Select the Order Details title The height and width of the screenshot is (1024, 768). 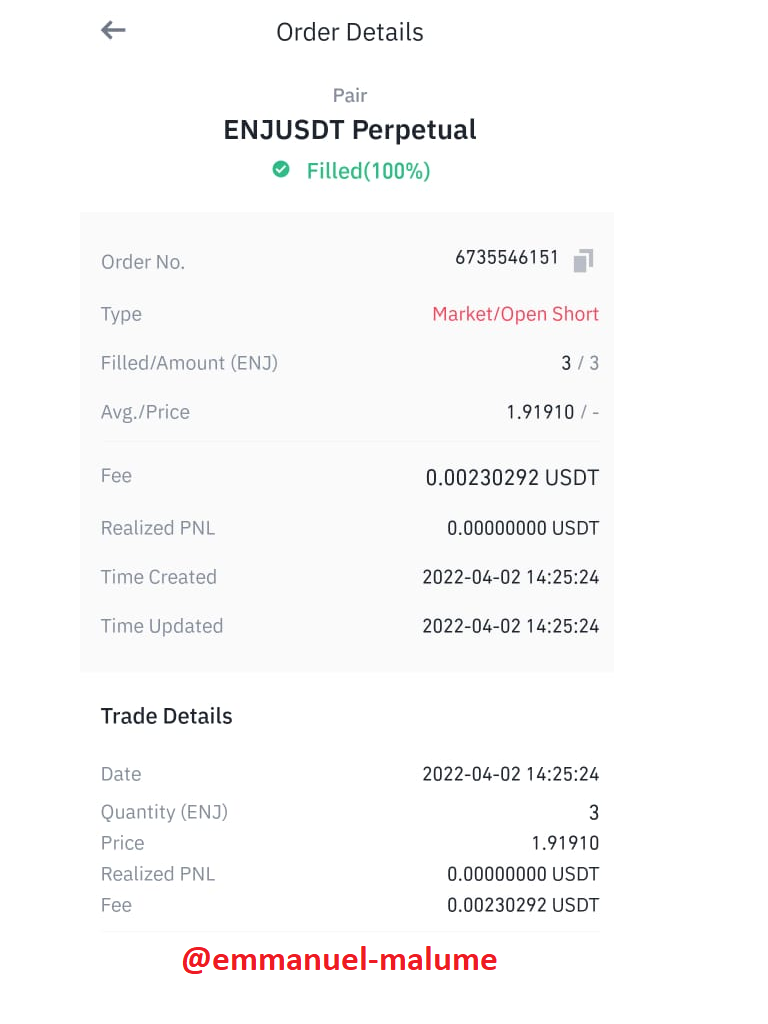349,32
